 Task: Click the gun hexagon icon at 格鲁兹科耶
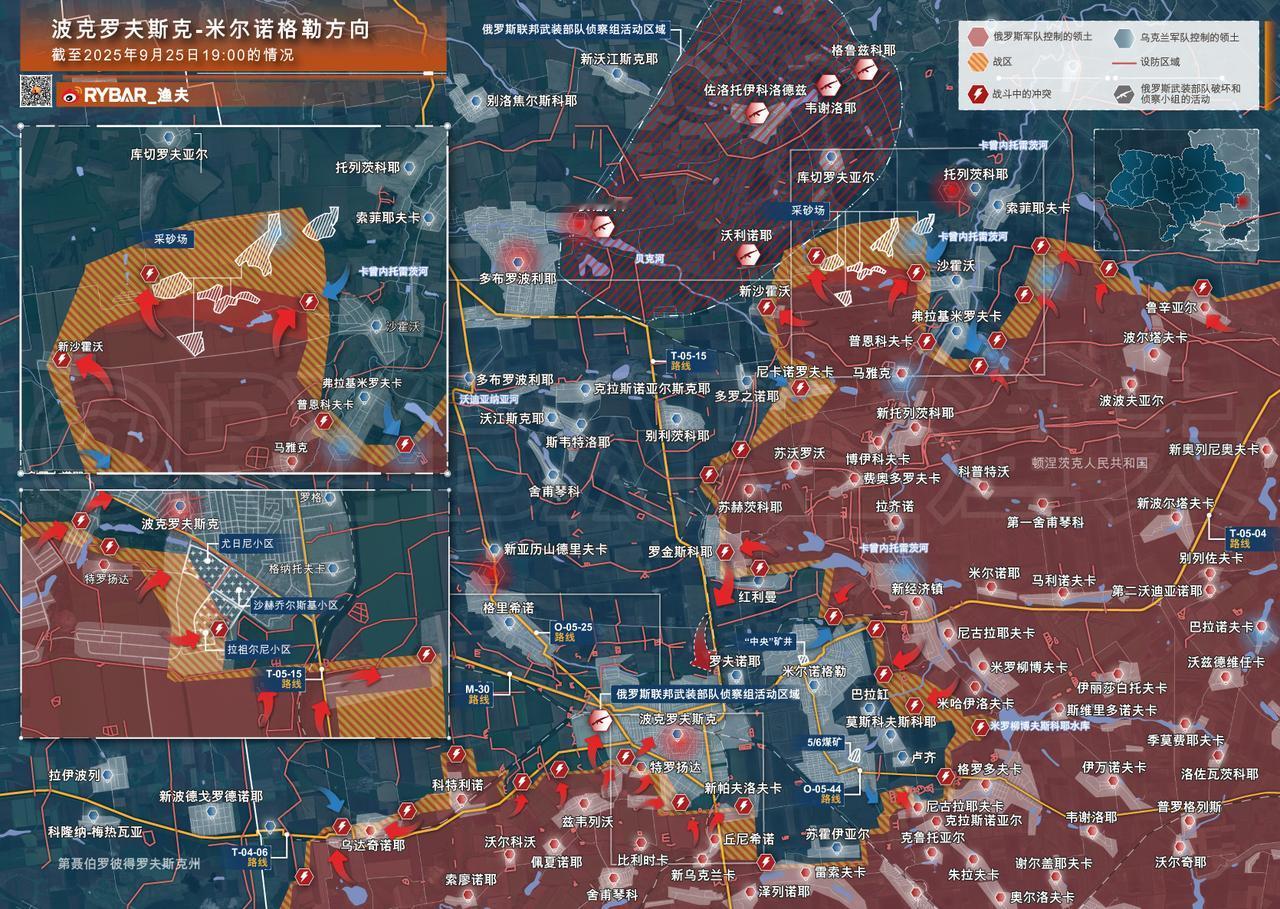865,69
